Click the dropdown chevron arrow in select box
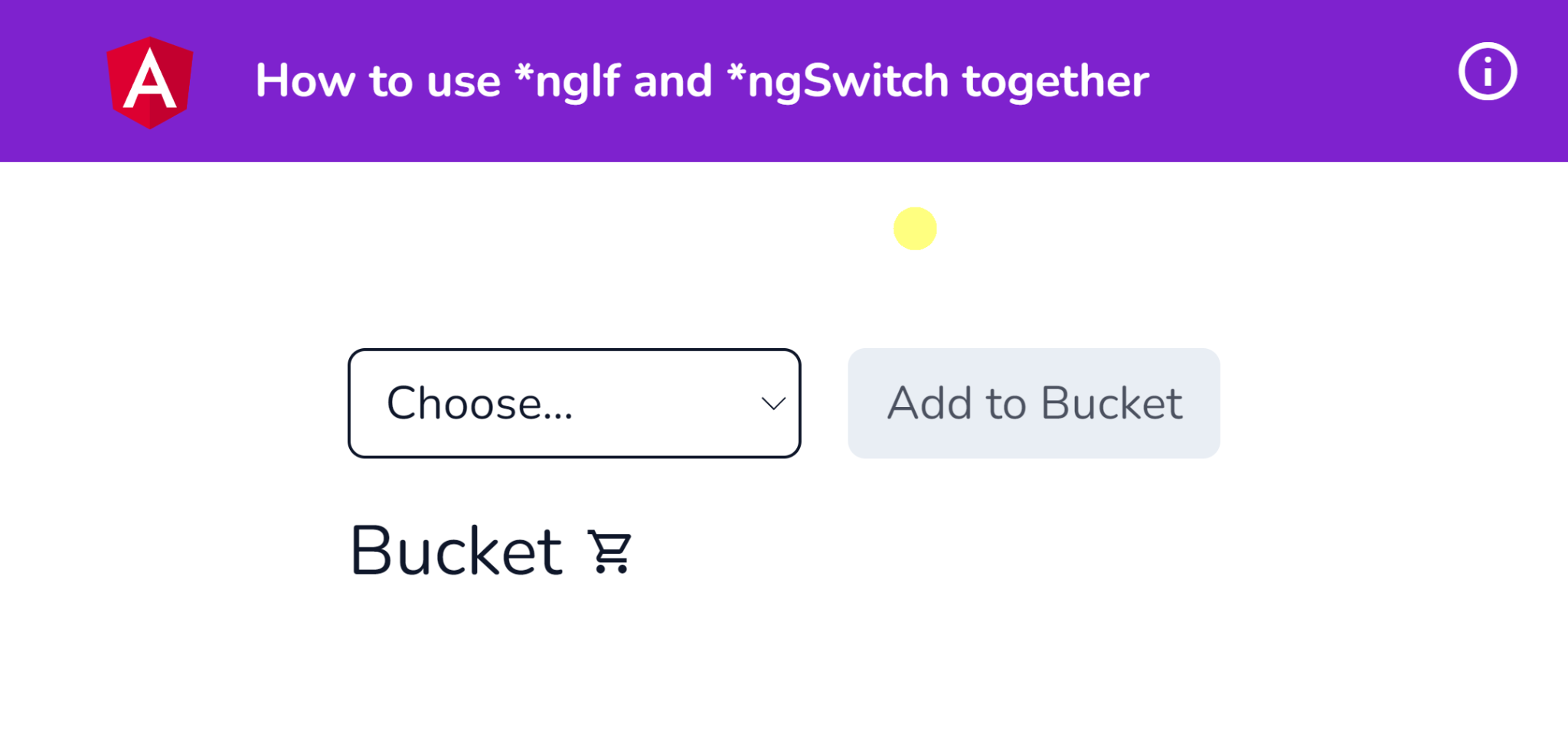Viewport: 1568px width, 733px height. point(773,403)
